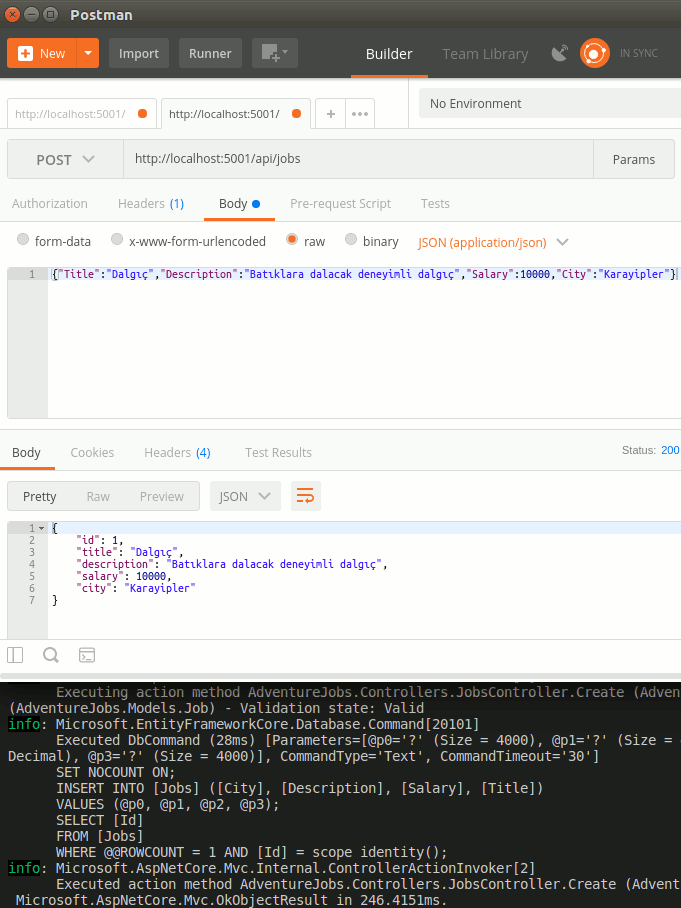Switch to the Team Library tab
Screen dimensions: 681x908
[485, 54]
